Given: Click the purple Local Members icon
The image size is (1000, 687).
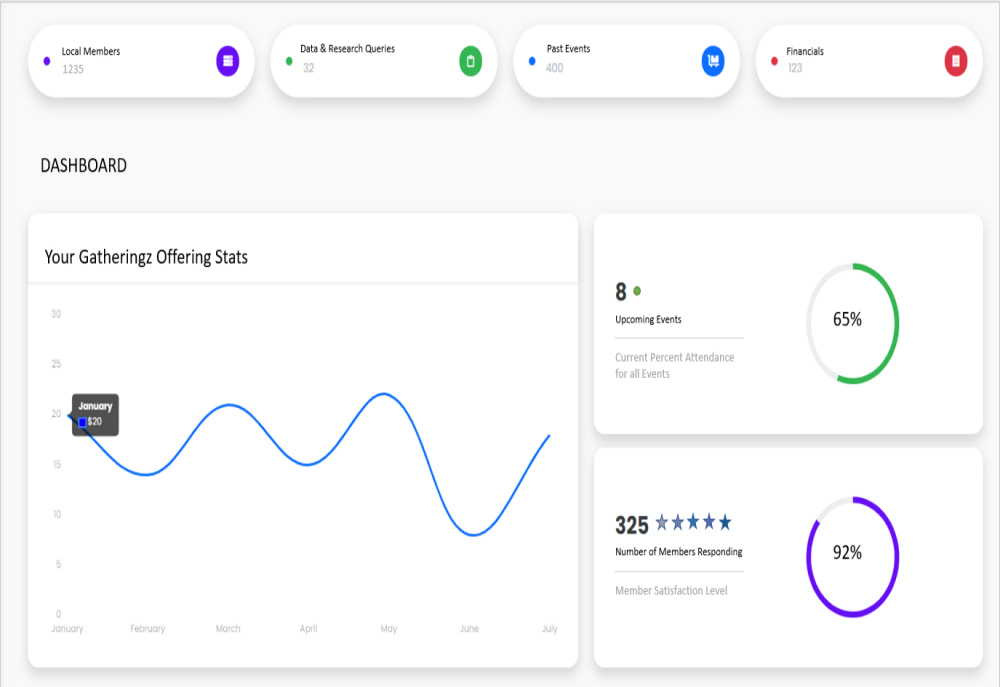Looking at the screenshot, I should click(228, 61).
